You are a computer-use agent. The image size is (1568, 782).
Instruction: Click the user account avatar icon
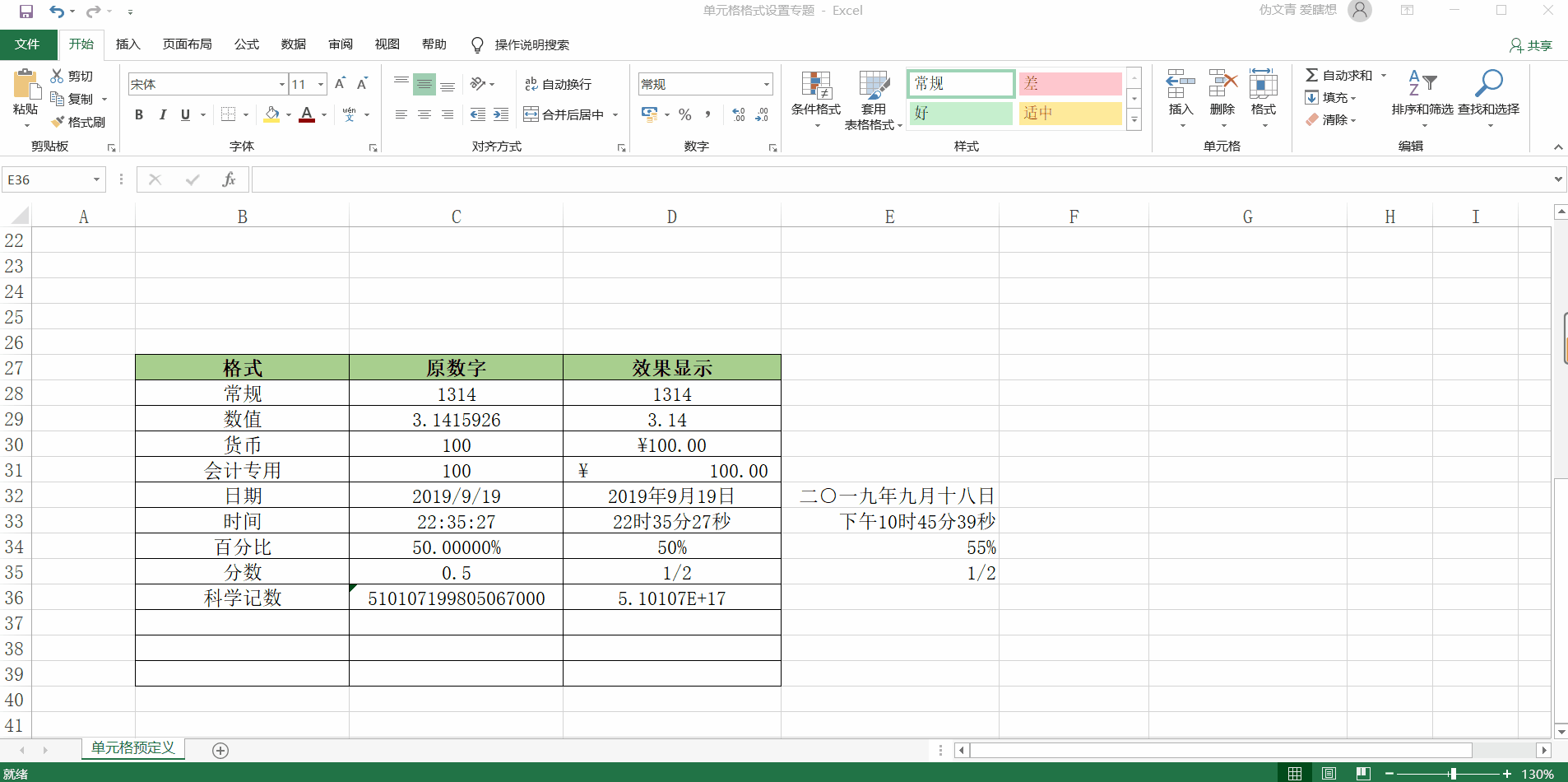coord(1360,11)
